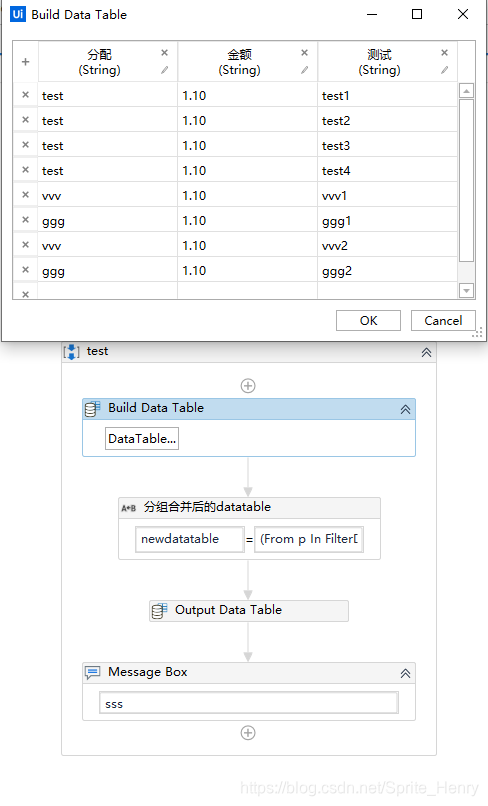Select the test3 cell
488x806 pixels.
(387, 145)
